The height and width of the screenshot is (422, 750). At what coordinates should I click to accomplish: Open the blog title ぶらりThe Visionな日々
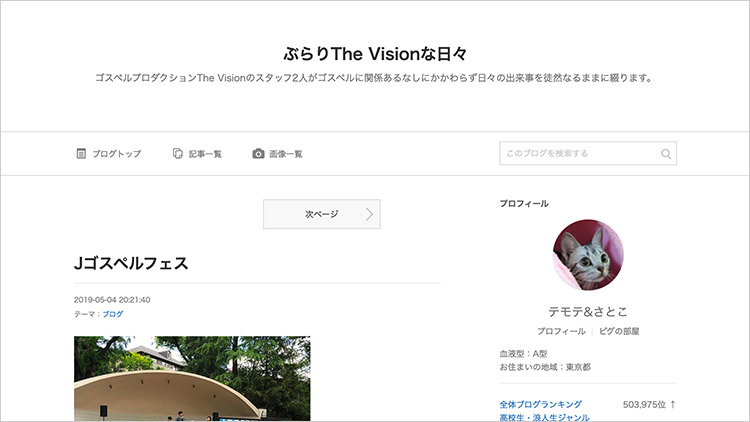pyautogui.click(x=375, y=54)
